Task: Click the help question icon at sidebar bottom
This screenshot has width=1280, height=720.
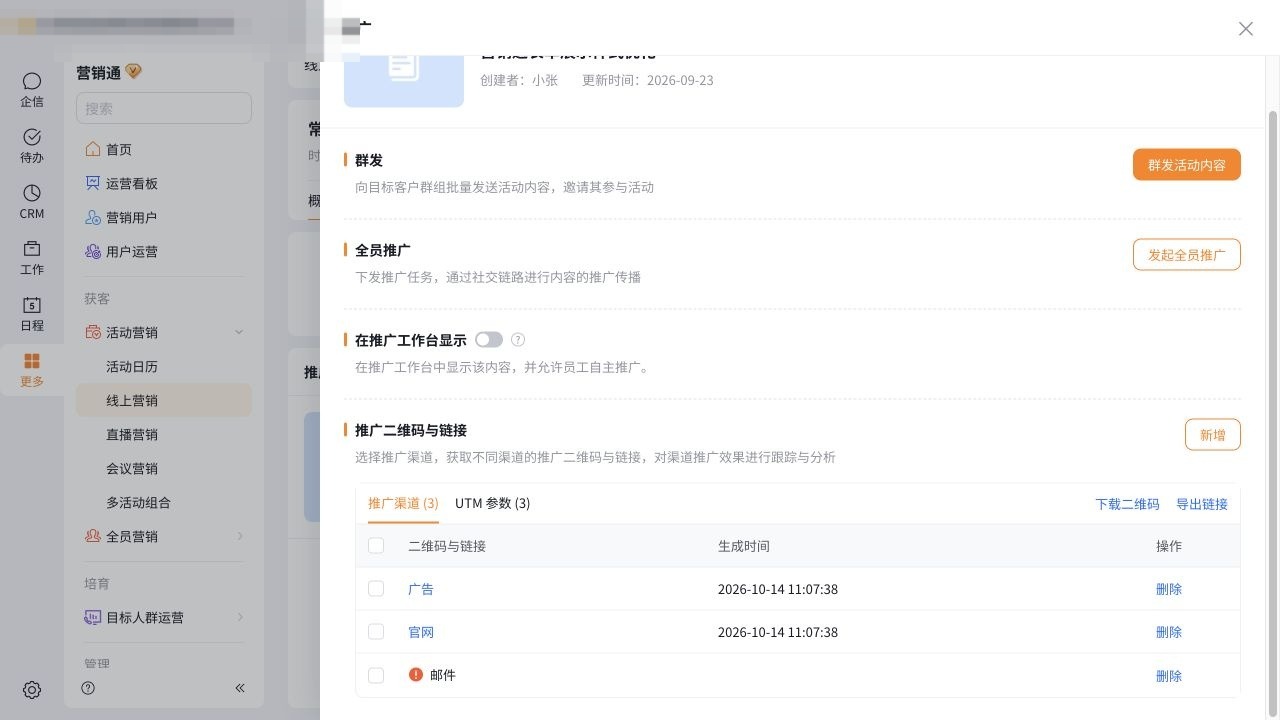Action: point(88,688)
